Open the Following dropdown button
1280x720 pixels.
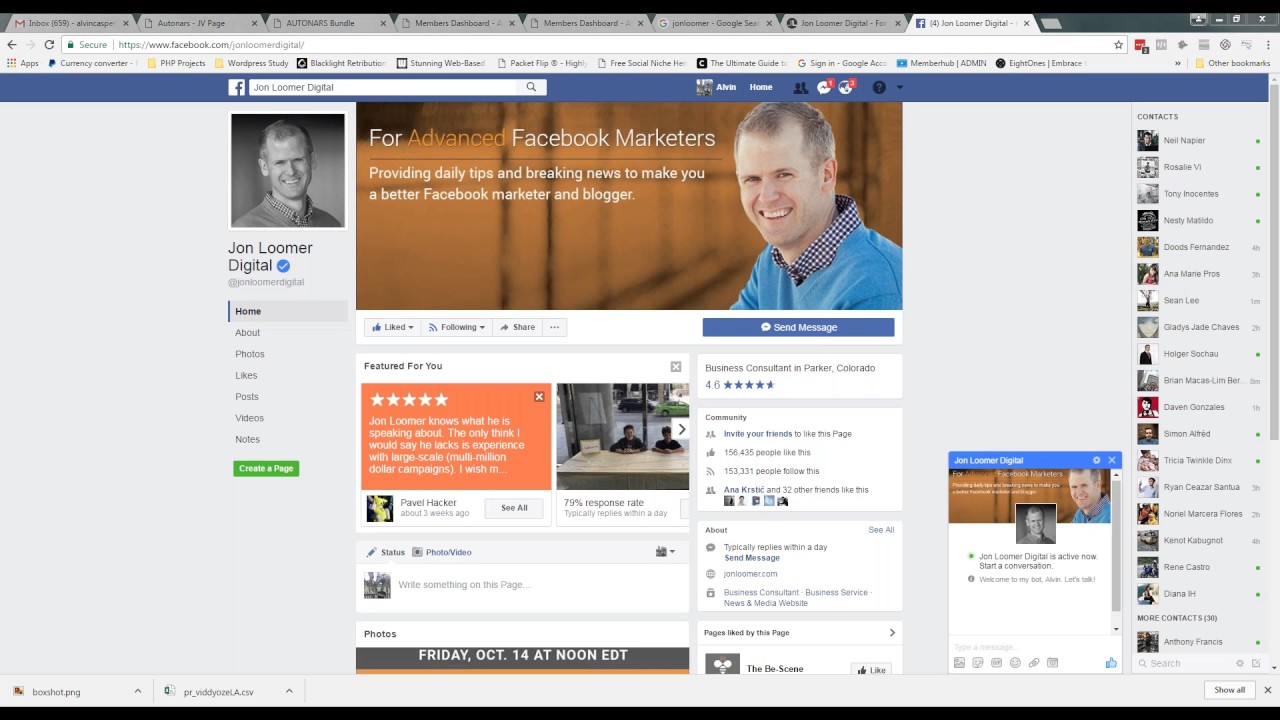click(456, 327)
